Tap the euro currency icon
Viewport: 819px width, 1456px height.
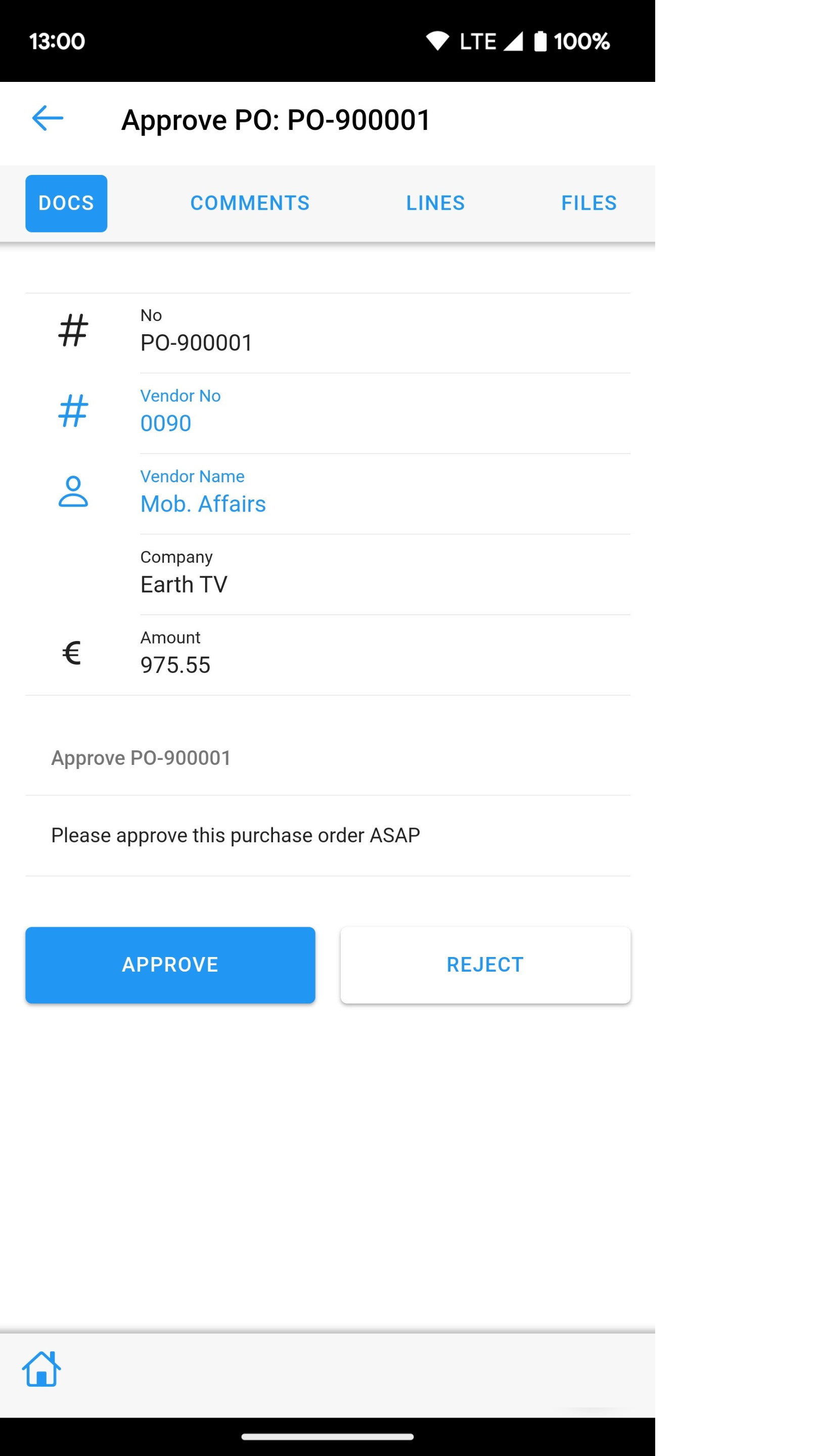tap(72, 653)
